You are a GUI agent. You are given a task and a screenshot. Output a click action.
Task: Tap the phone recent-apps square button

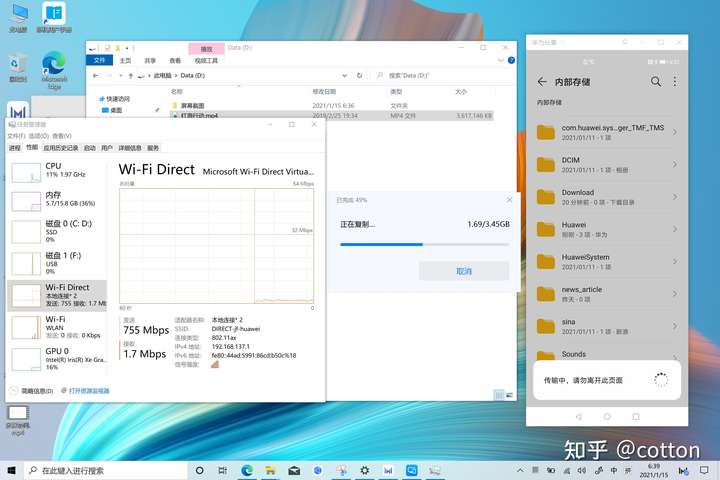[x=636, y=417]
